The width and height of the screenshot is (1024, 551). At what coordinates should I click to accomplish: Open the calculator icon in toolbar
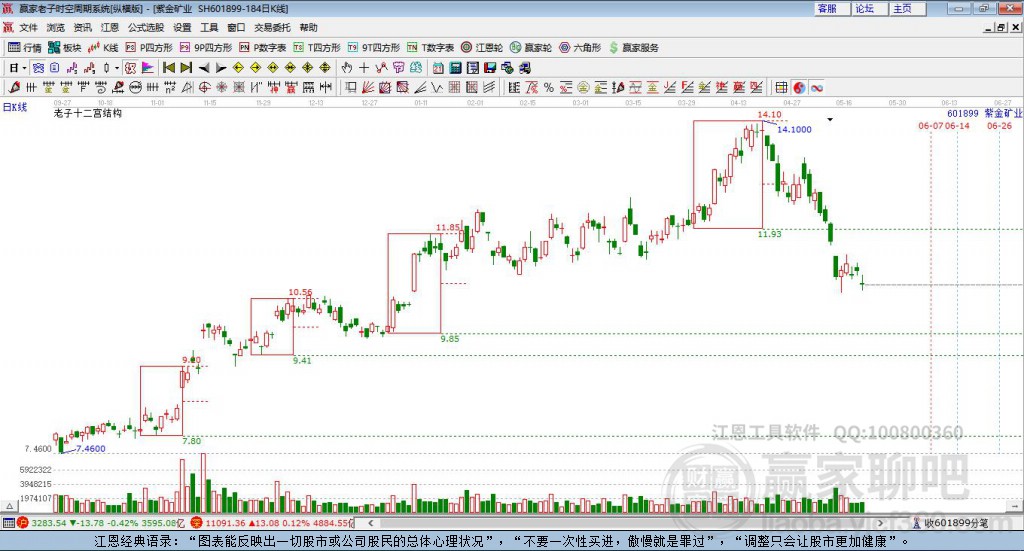(455, 68)
